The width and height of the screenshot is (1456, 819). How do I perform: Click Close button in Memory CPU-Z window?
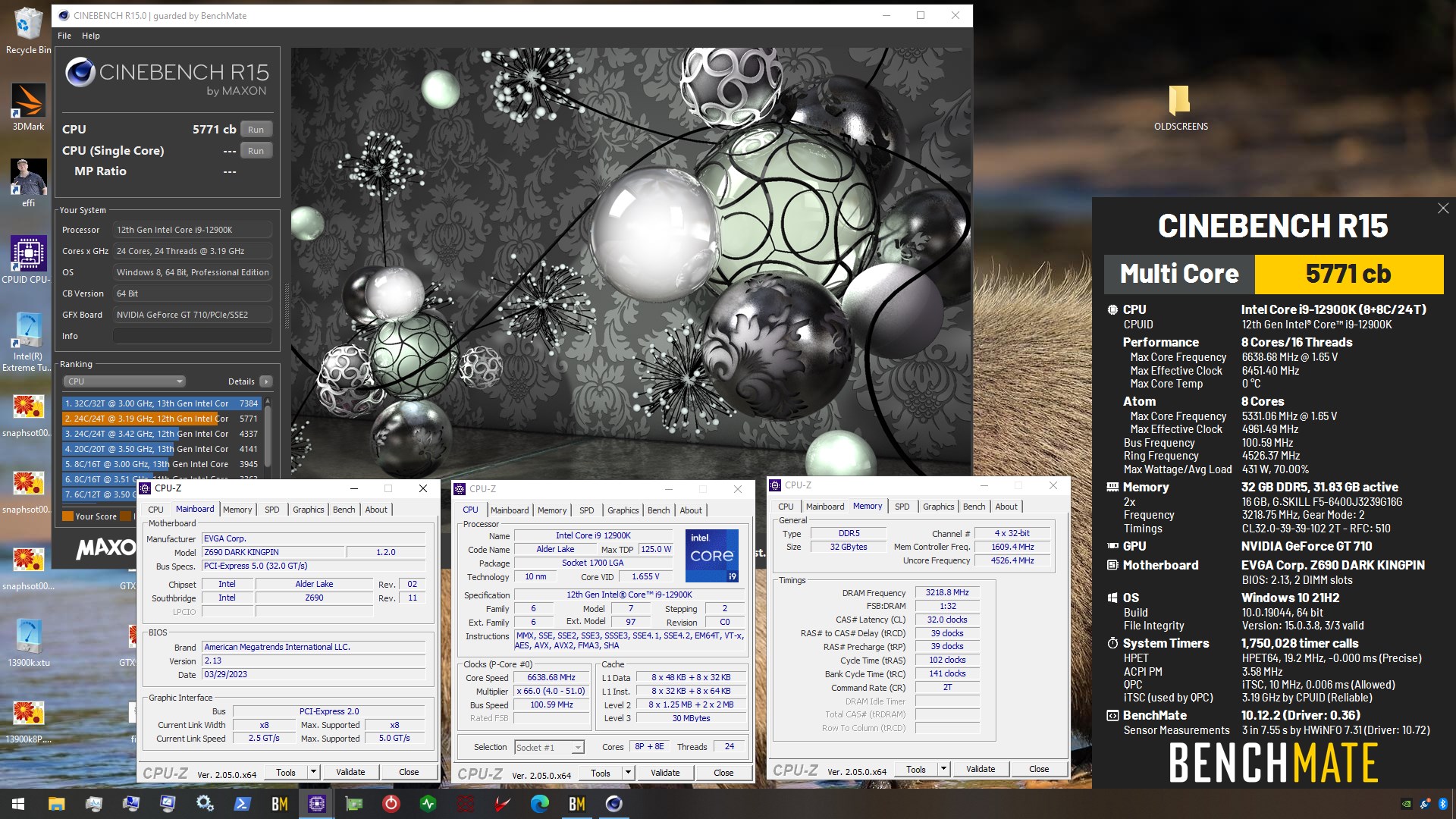point(1039,769)
